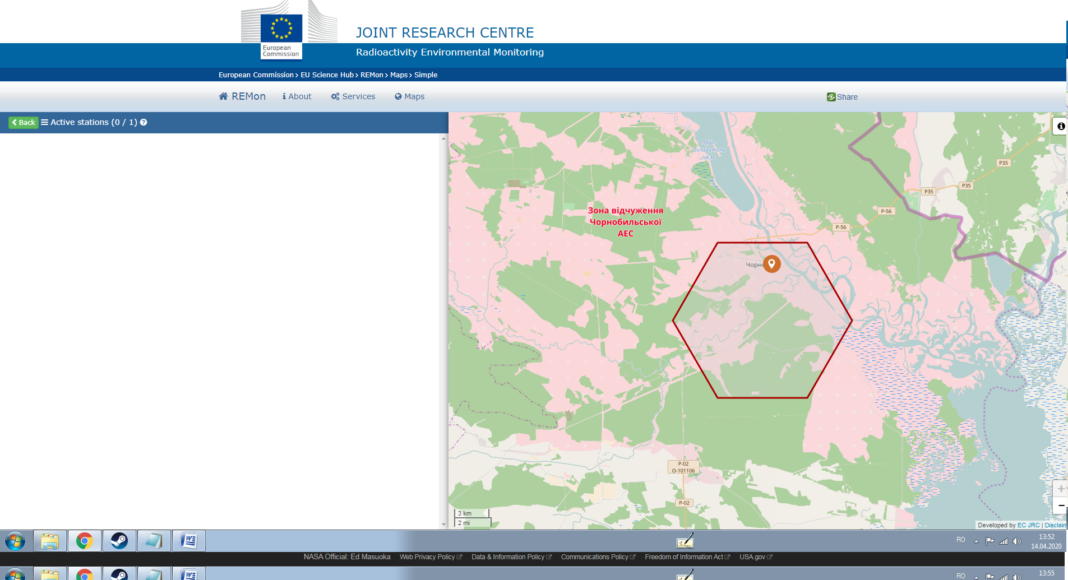1068x580 pixels.
Task: Click the Share button
Action: (843, 97)
